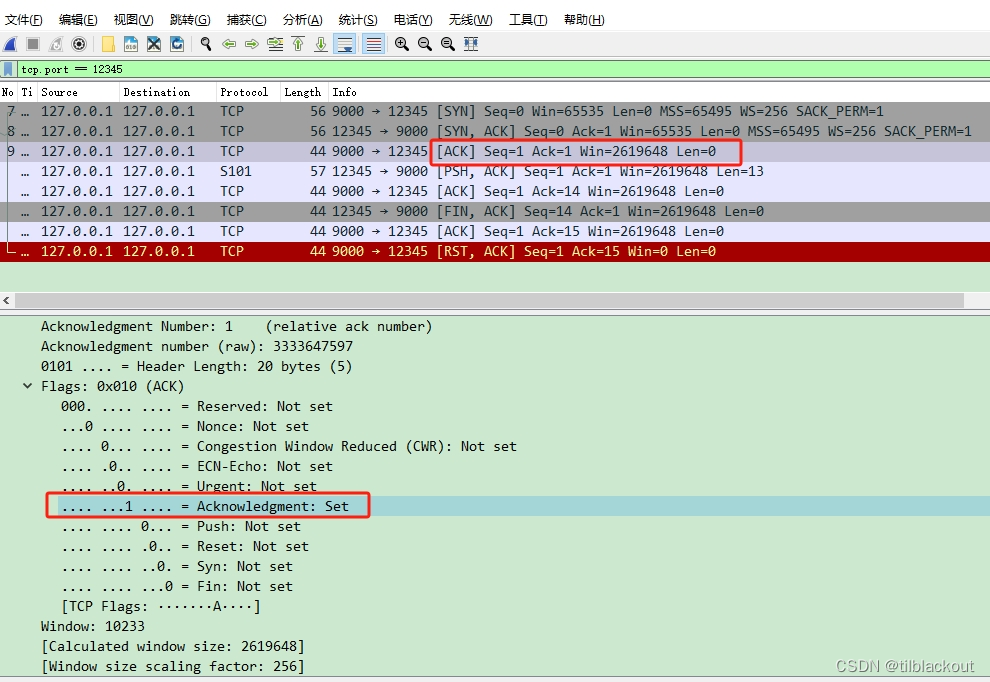Open the 文件(F) menu
The width and height of the screenshot is (990, 682).
[x=23, y=20]
